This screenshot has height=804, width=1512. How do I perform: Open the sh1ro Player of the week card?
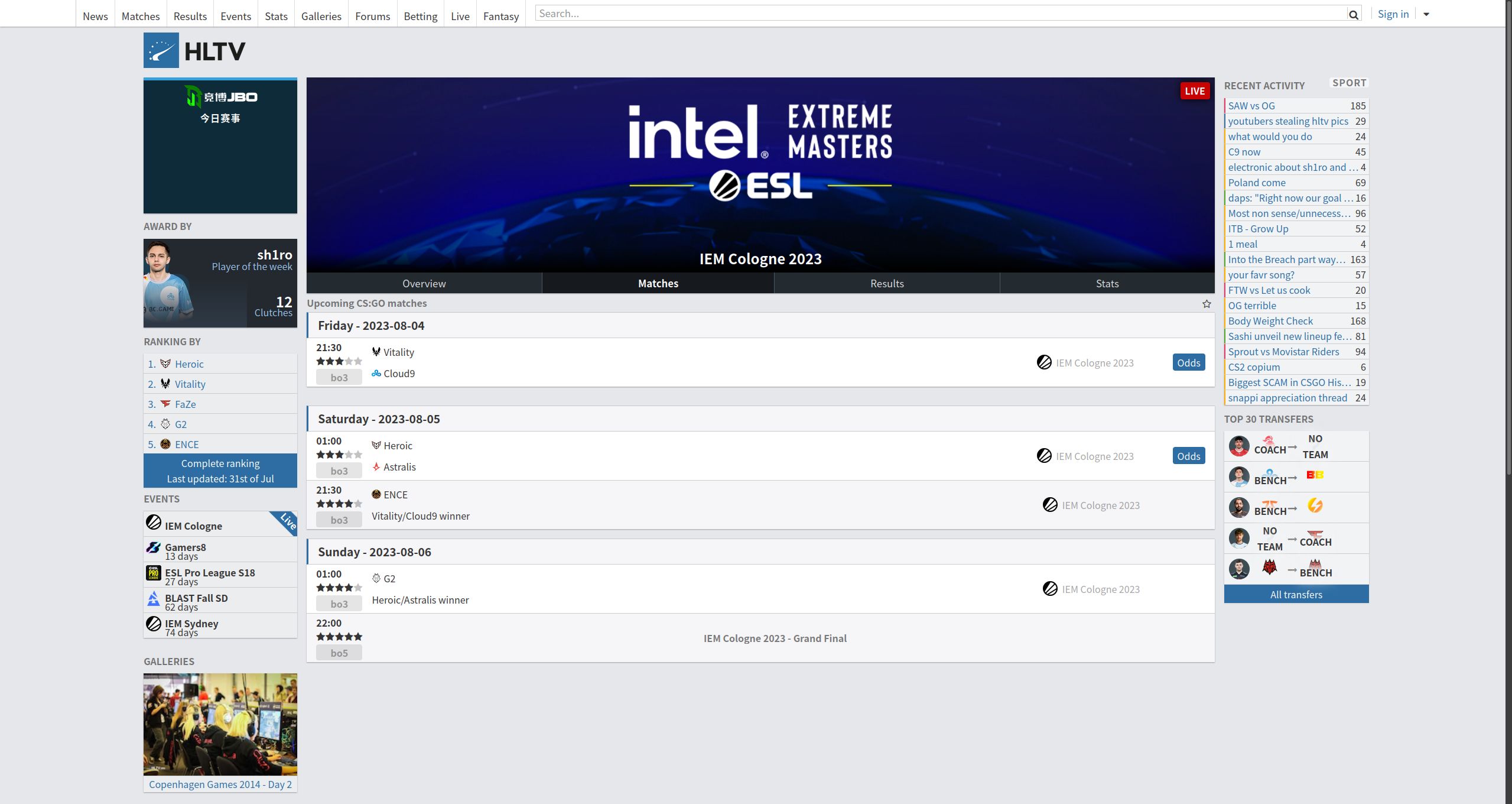pyautogui.click(x=220, y=283)
